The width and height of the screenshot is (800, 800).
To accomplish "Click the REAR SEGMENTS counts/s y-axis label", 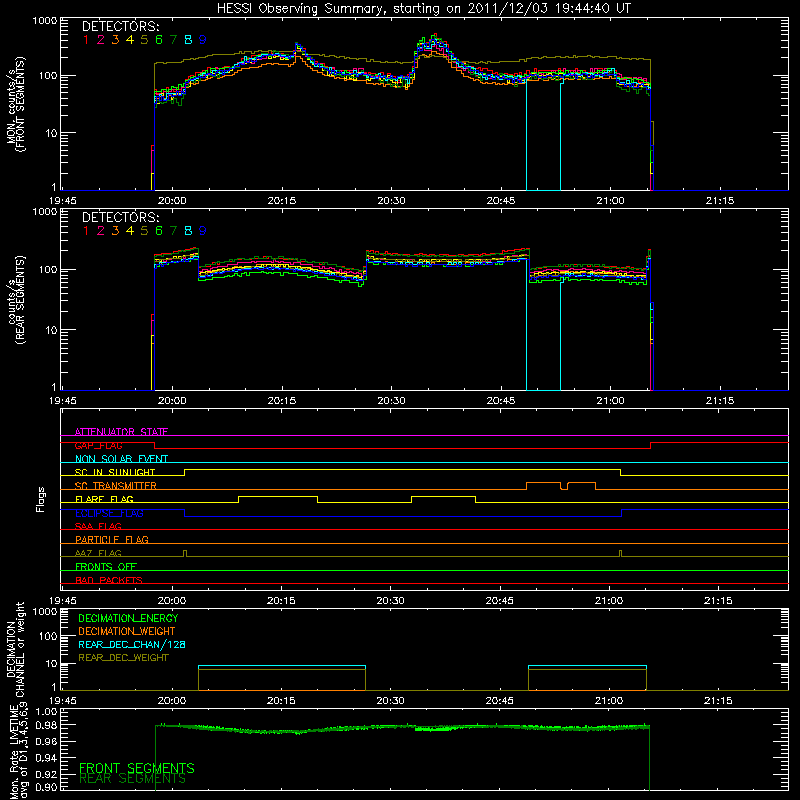I will tap(15, 300).
